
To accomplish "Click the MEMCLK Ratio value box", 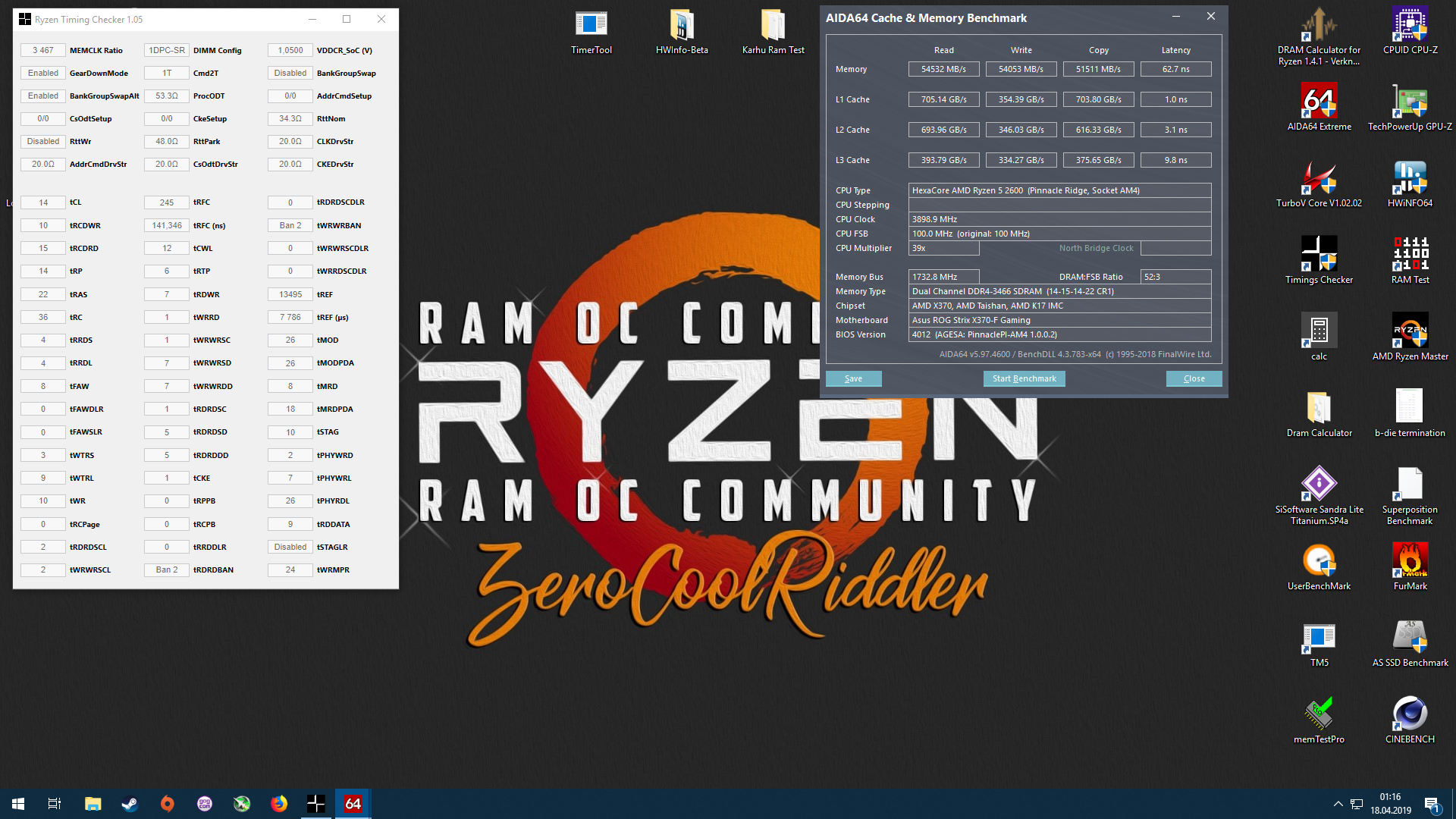I will pyautogui.click(x=43, y=50).
